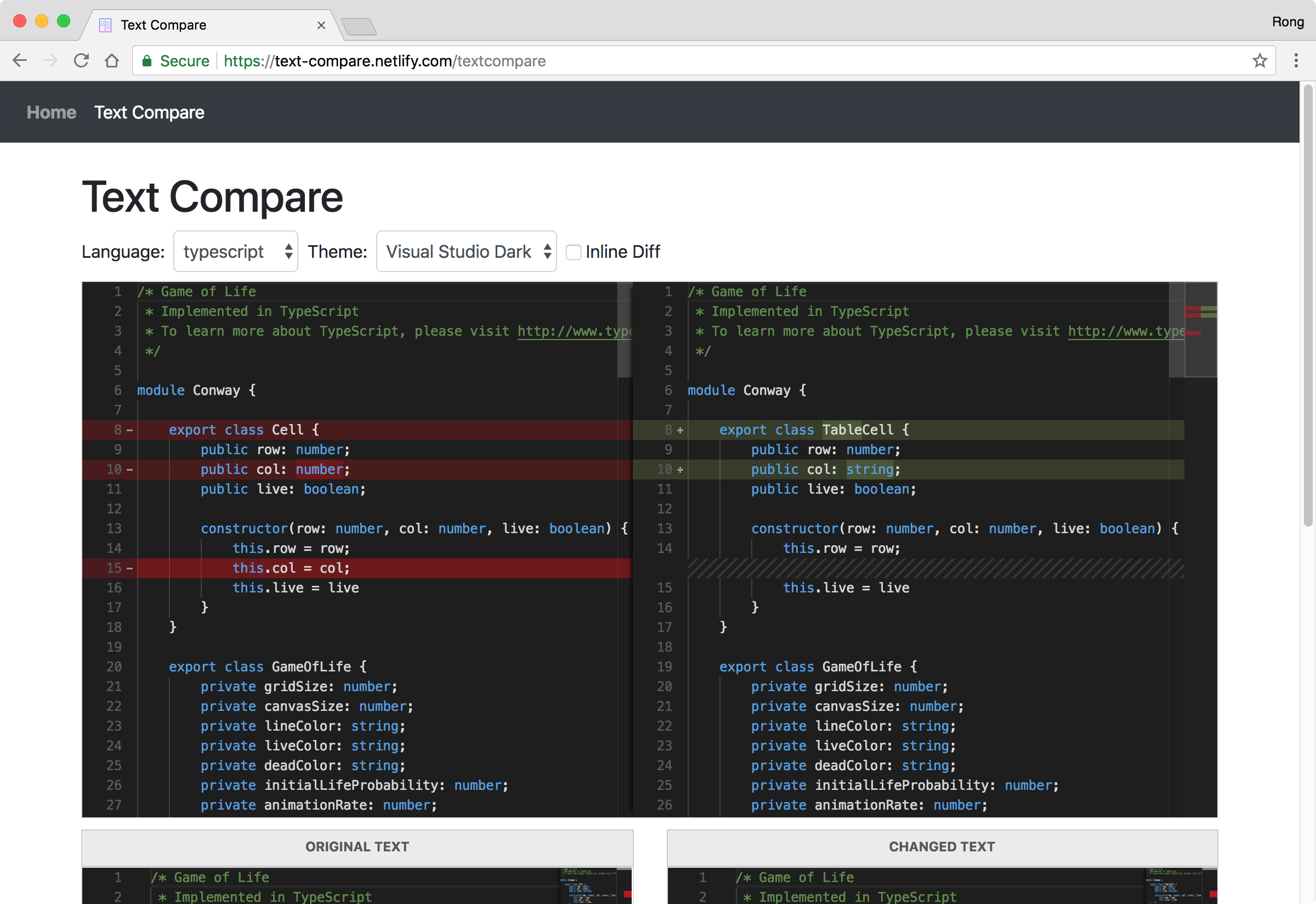
Task: Open Text Compare in the navigation bar
Action: 149,112
